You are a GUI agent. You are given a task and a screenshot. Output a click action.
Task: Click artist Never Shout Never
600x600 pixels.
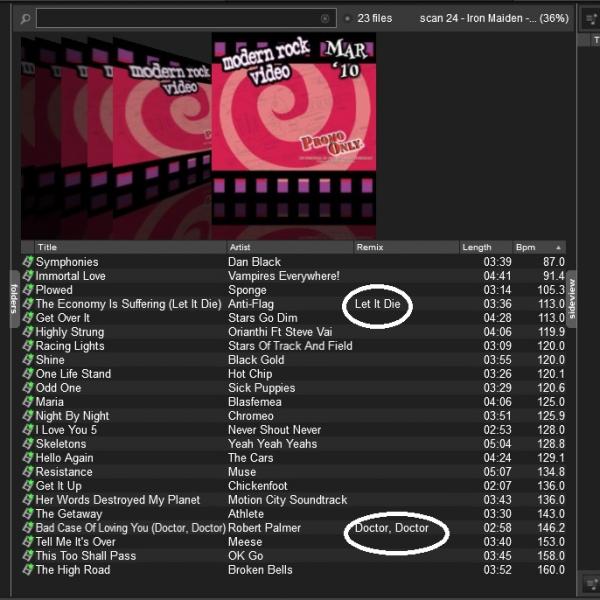pos(274,430)
